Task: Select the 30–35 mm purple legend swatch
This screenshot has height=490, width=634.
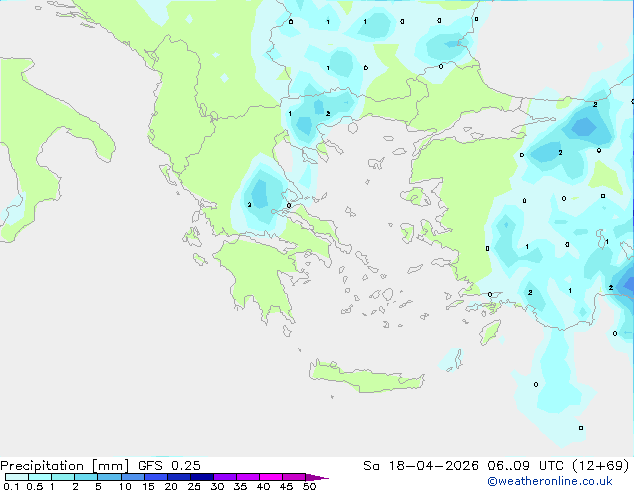Action: click(x=224, y=477)
